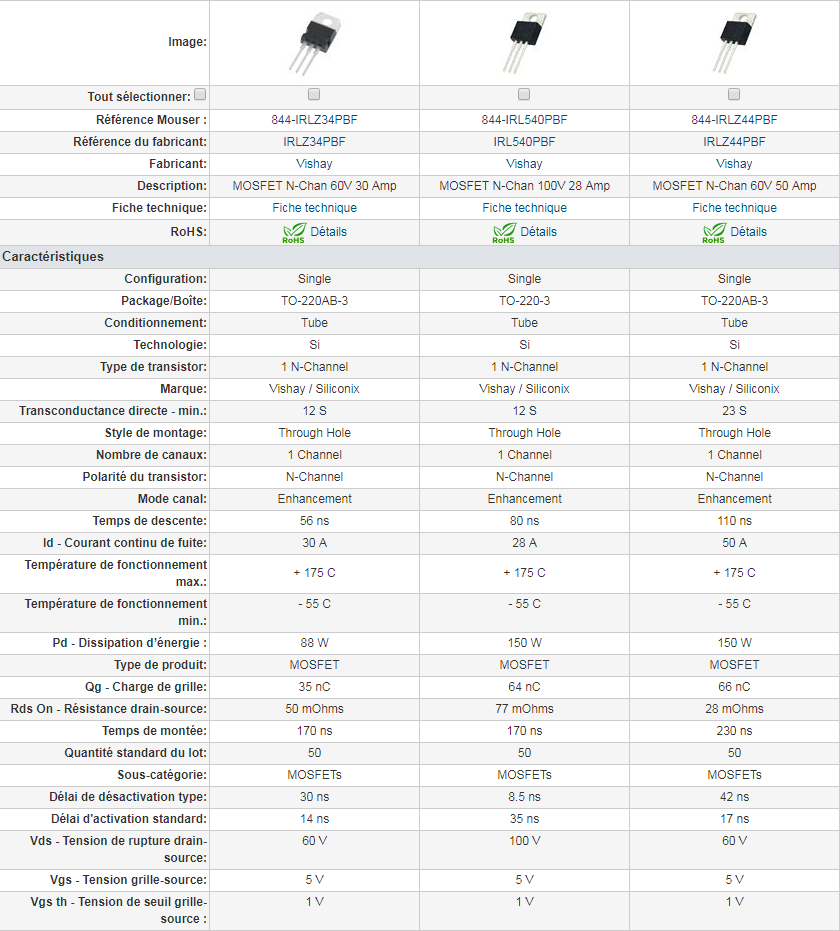Click the RoHS leaf icon for IRLZ44PBF
840x931 pixels.
713,233
